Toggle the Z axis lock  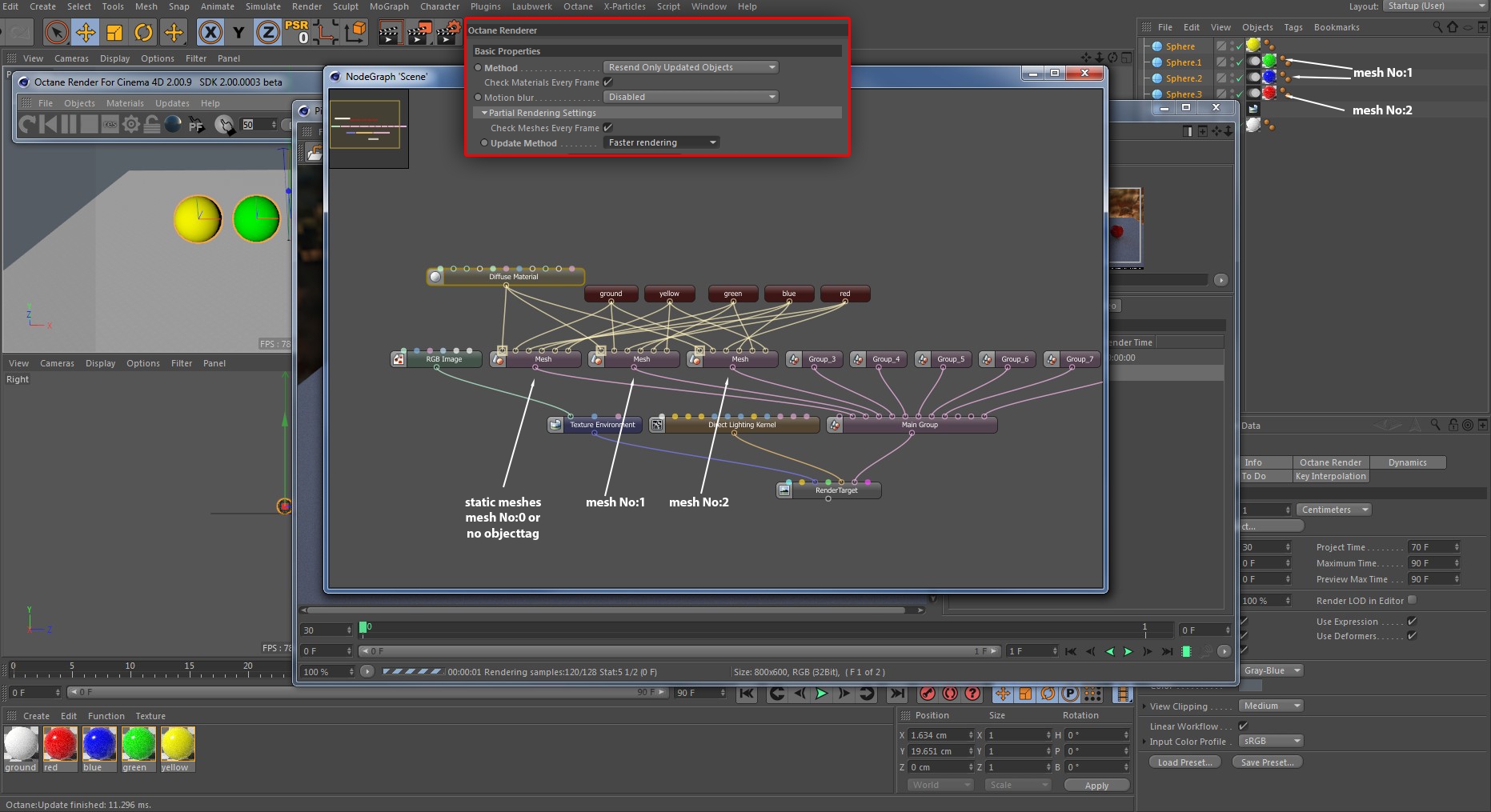pos(267,33)
